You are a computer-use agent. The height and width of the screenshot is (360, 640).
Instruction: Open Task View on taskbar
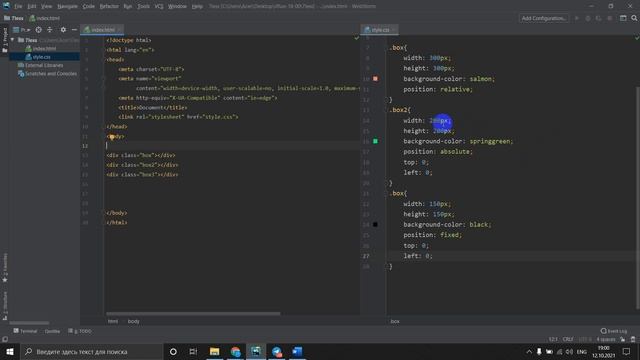193,351
